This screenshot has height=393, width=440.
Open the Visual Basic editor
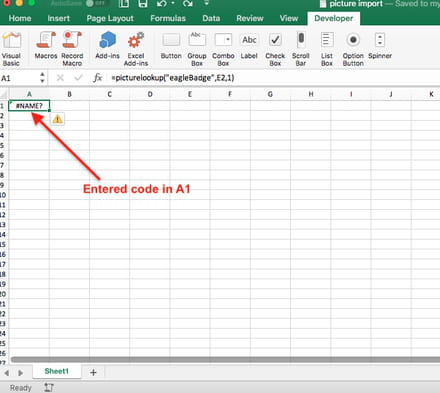pyautogui.click(x=11, y=49)
